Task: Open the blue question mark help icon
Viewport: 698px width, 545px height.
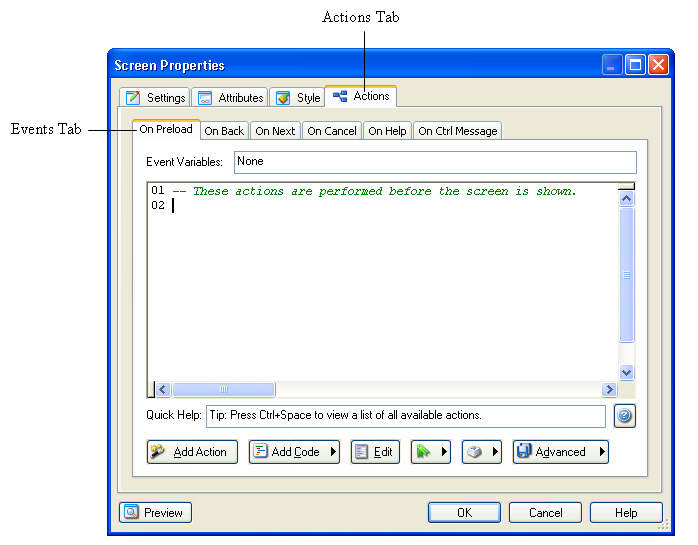Action: (x=625, y=416)
